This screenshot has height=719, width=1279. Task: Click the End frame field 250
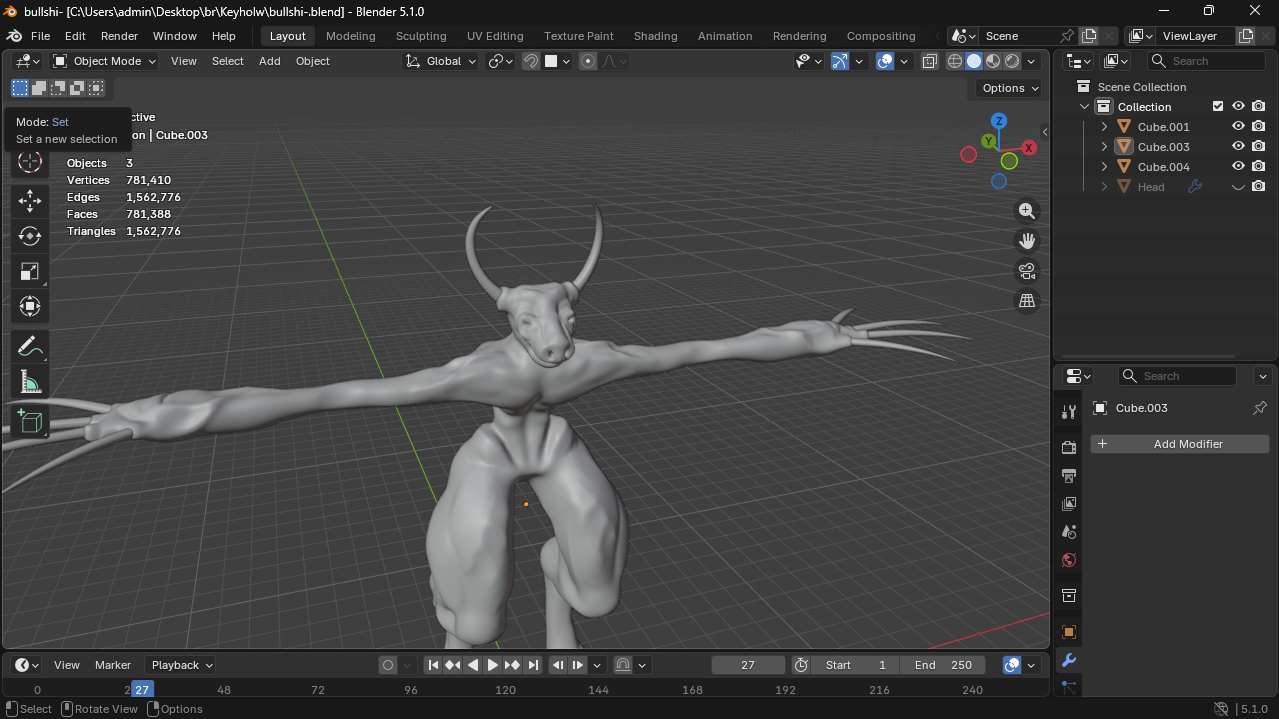click(943, 665)
